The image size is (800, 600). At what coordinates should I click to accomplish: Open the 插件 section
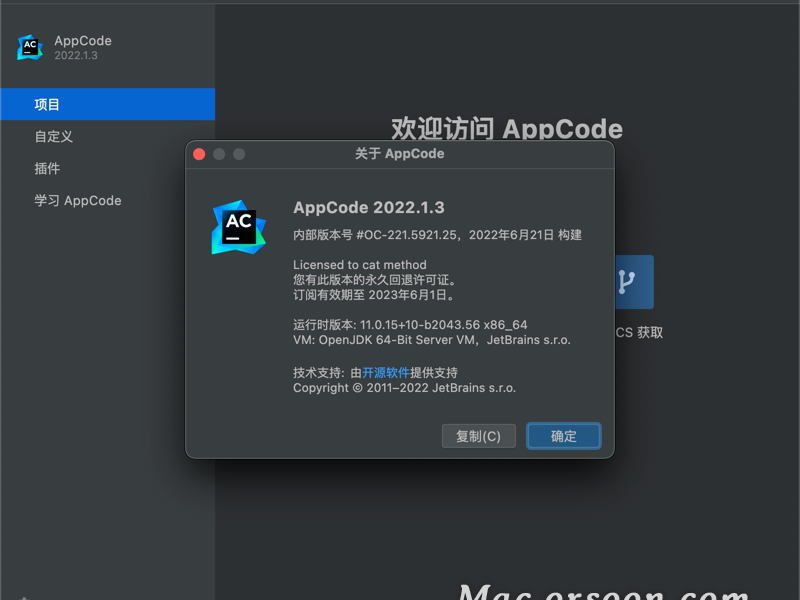47,168
